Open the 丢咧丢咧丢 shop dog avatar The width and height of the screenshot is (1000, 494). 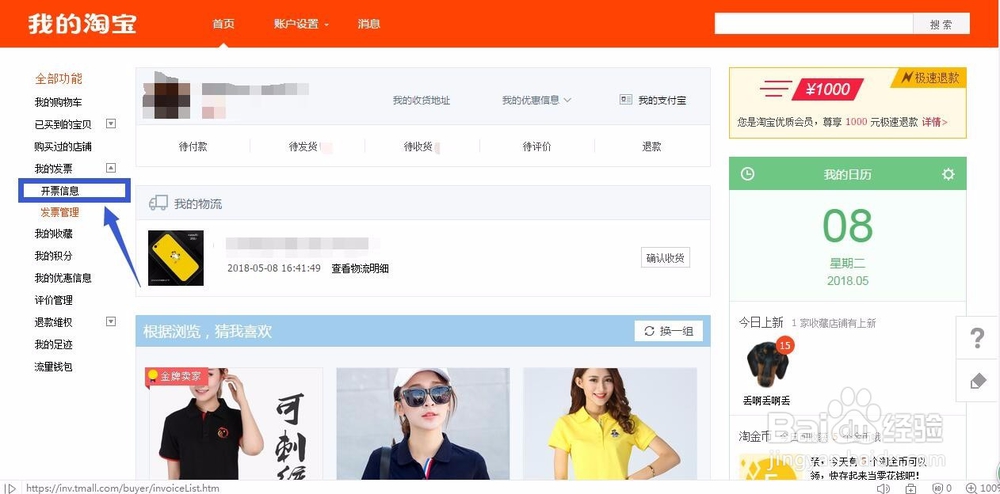click(767, 365)
